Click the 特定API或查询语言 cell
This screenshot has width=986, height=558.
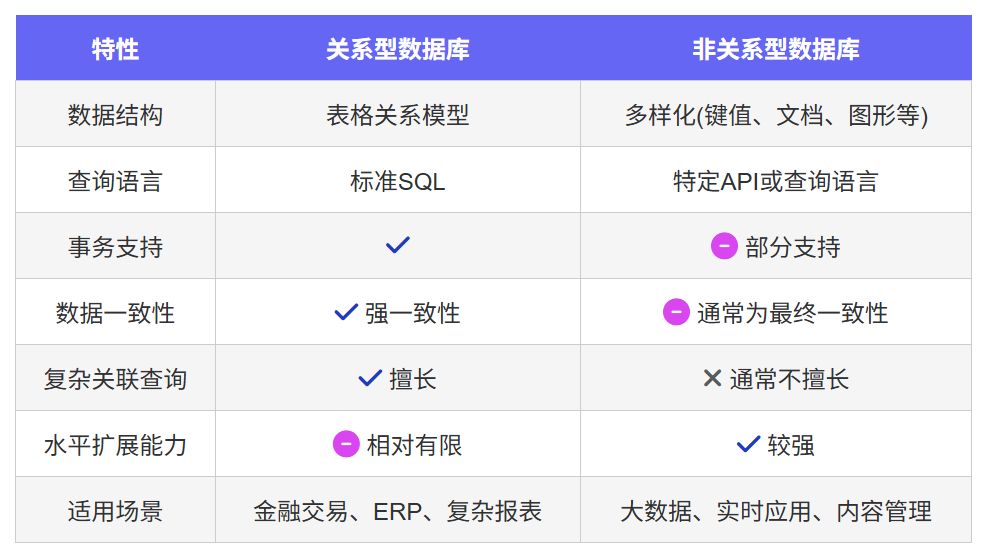coord(776,181)
